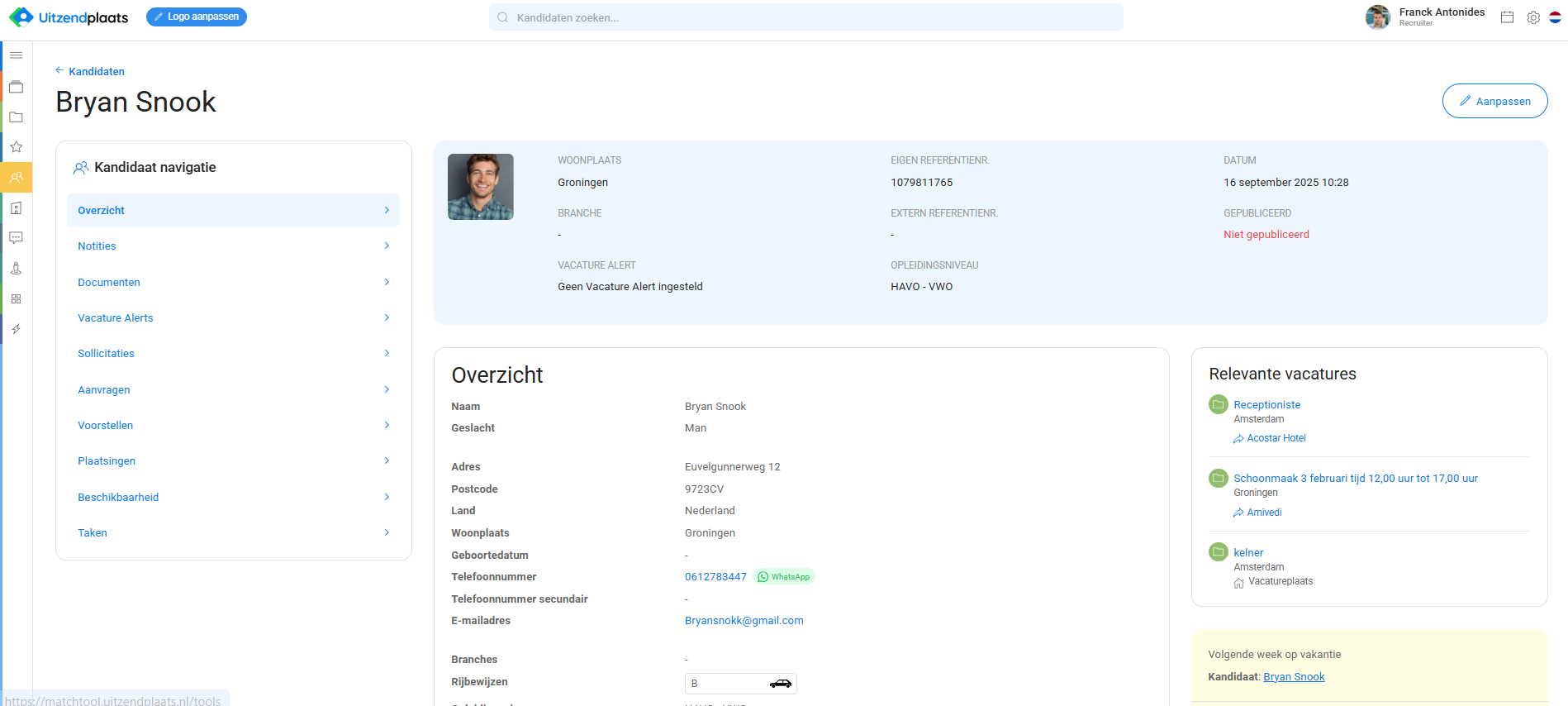Select Sollicitaties in candidate navigation
The image size is (1568, 706).
tap(106, 353)
